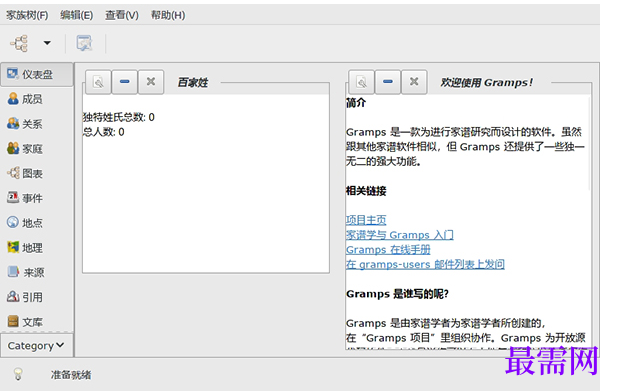Collapse the 百家姓 gramplet
The height and width of the screenshot is (392, 617).
point(125,82)
